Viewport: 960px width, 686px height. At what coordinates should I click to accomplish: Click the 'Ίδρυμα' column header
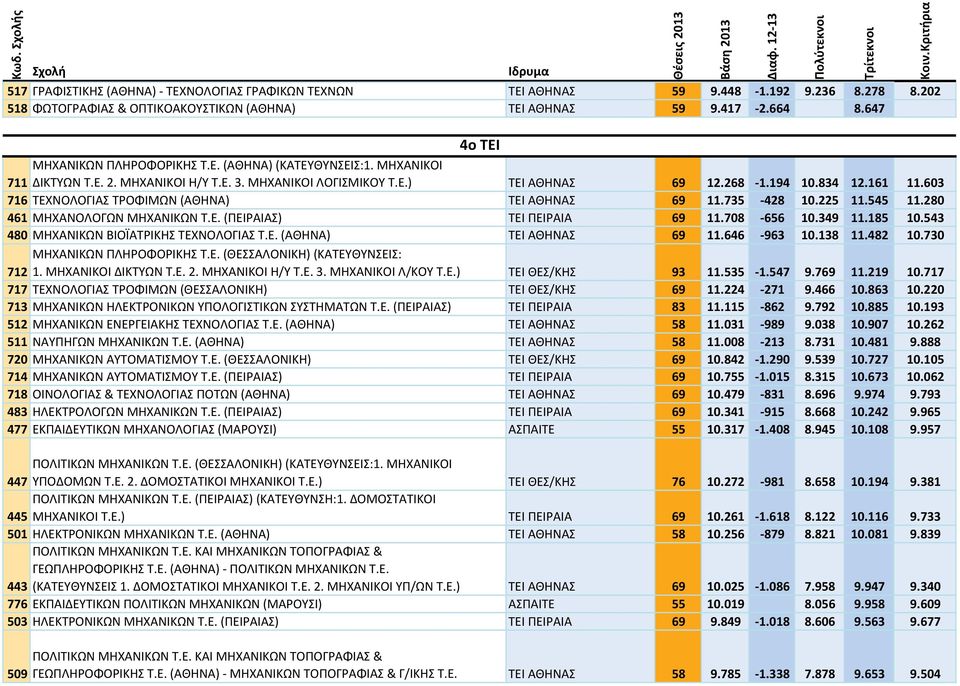[528, 72]
